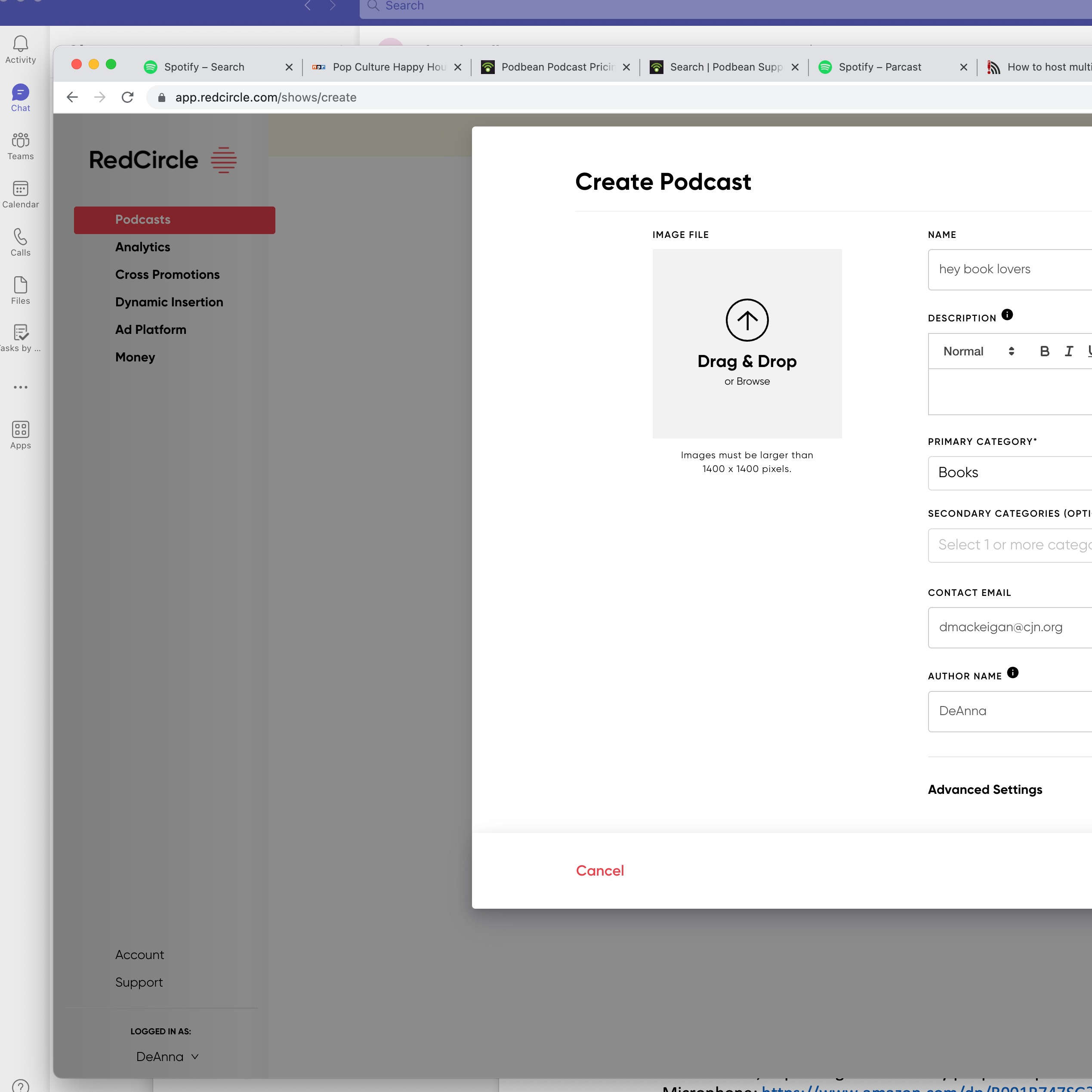
Task: Go forward in the browser
Action: point(99,97)
